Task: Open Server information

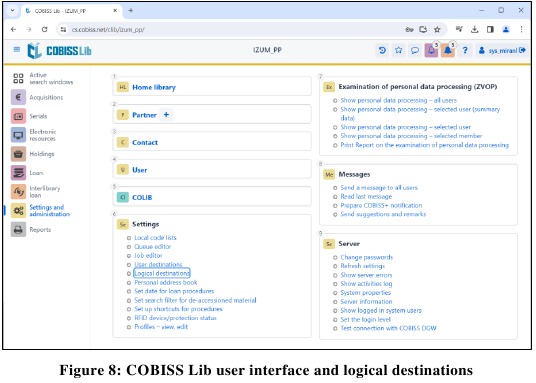Action: click(x=366, y=302)
